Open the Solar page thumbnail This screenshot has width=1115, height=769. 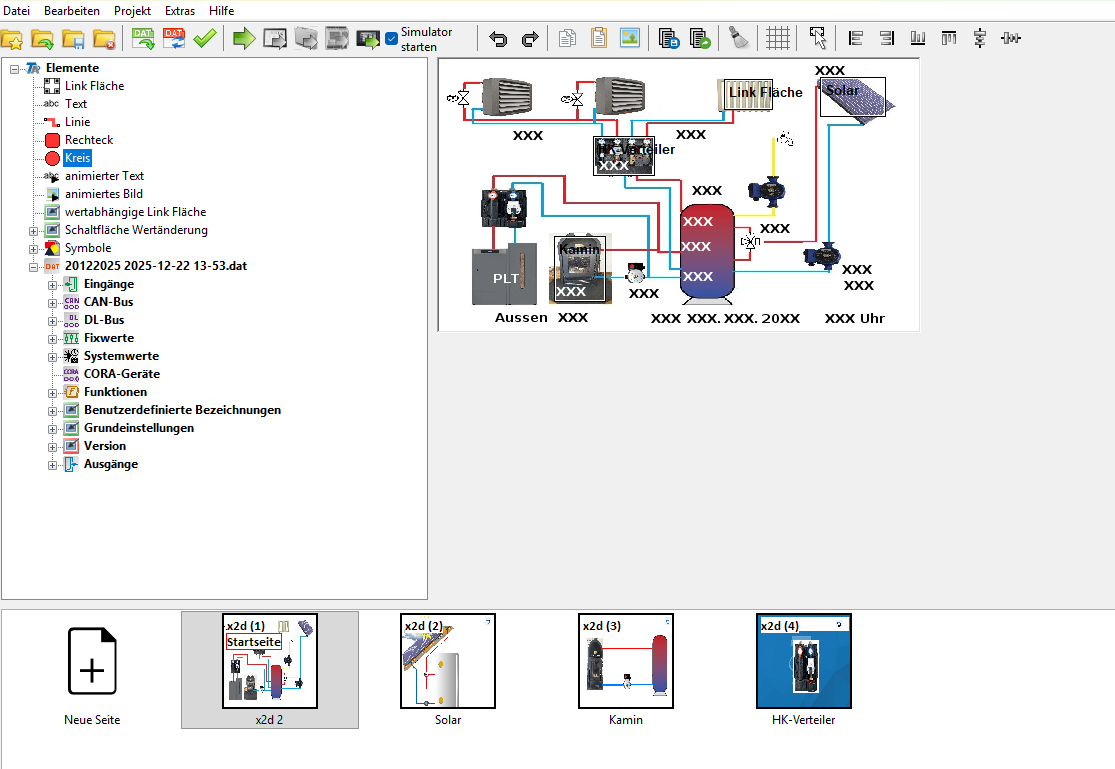point(447,662)
